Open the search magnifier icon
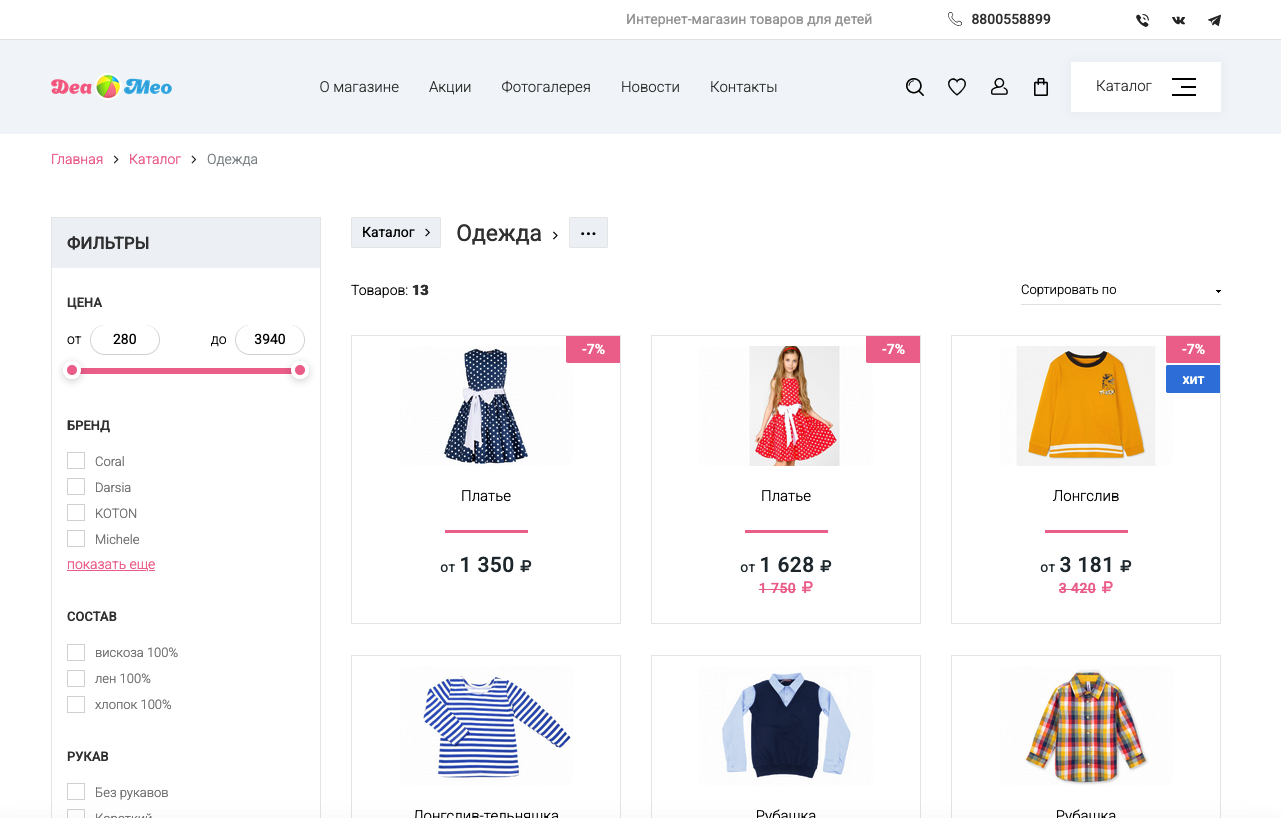 [x=914, y=87]
